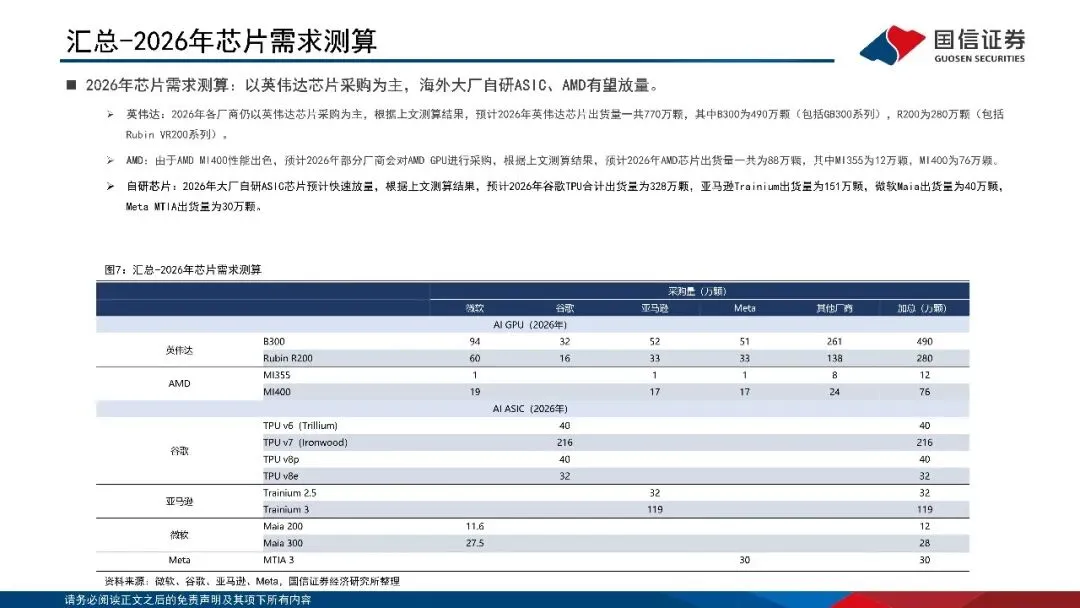The image size is (1080, 608).
Task: Click the bullet paragraph starting 'AMD：由于AMD MI400'
Action: tap(562, 160)
